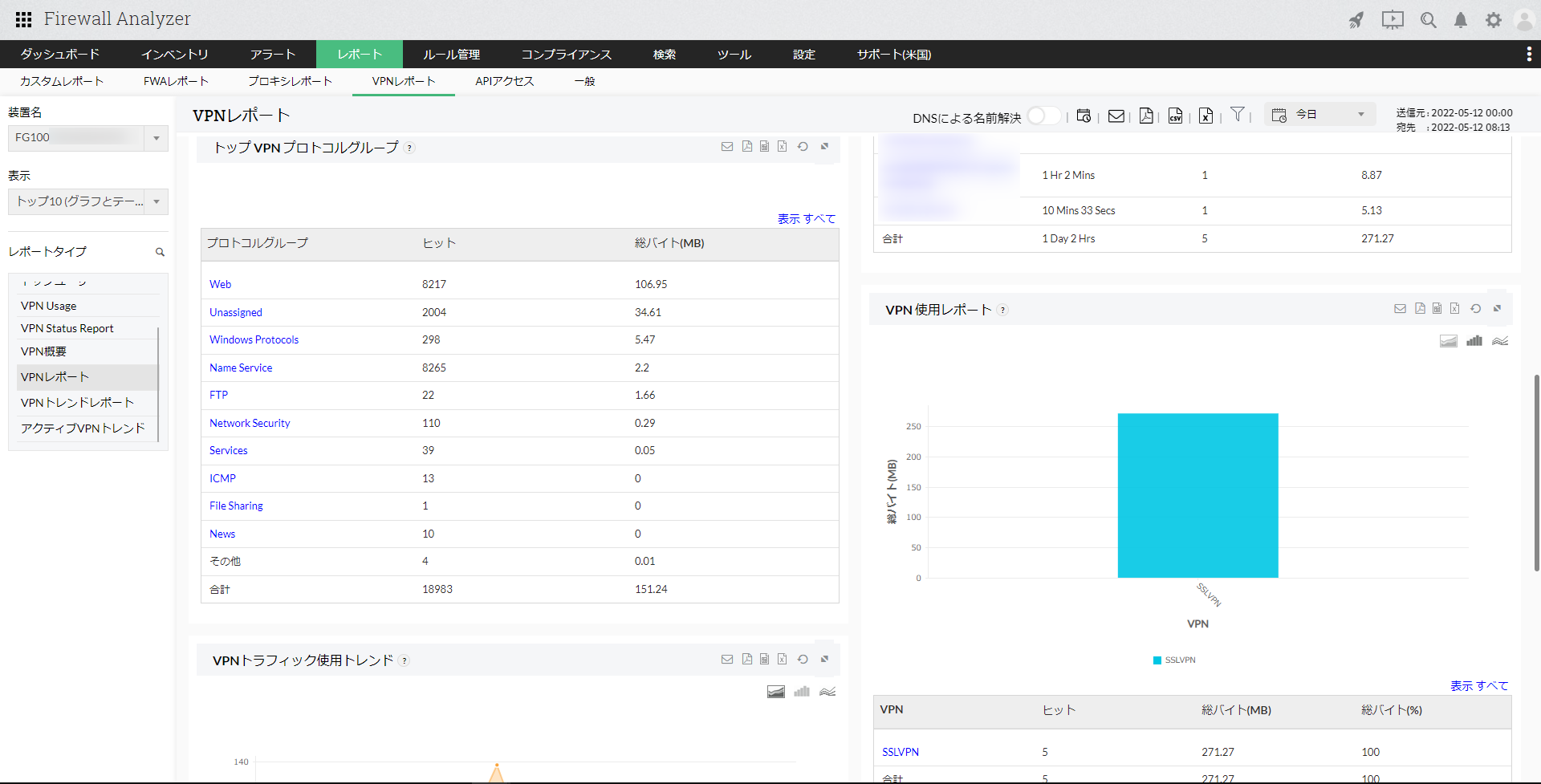Image resolution: width=1541 pixels, height=784 pixels.
Task: Go to ダッシュボード tab
Action: [x=60, y=54]
